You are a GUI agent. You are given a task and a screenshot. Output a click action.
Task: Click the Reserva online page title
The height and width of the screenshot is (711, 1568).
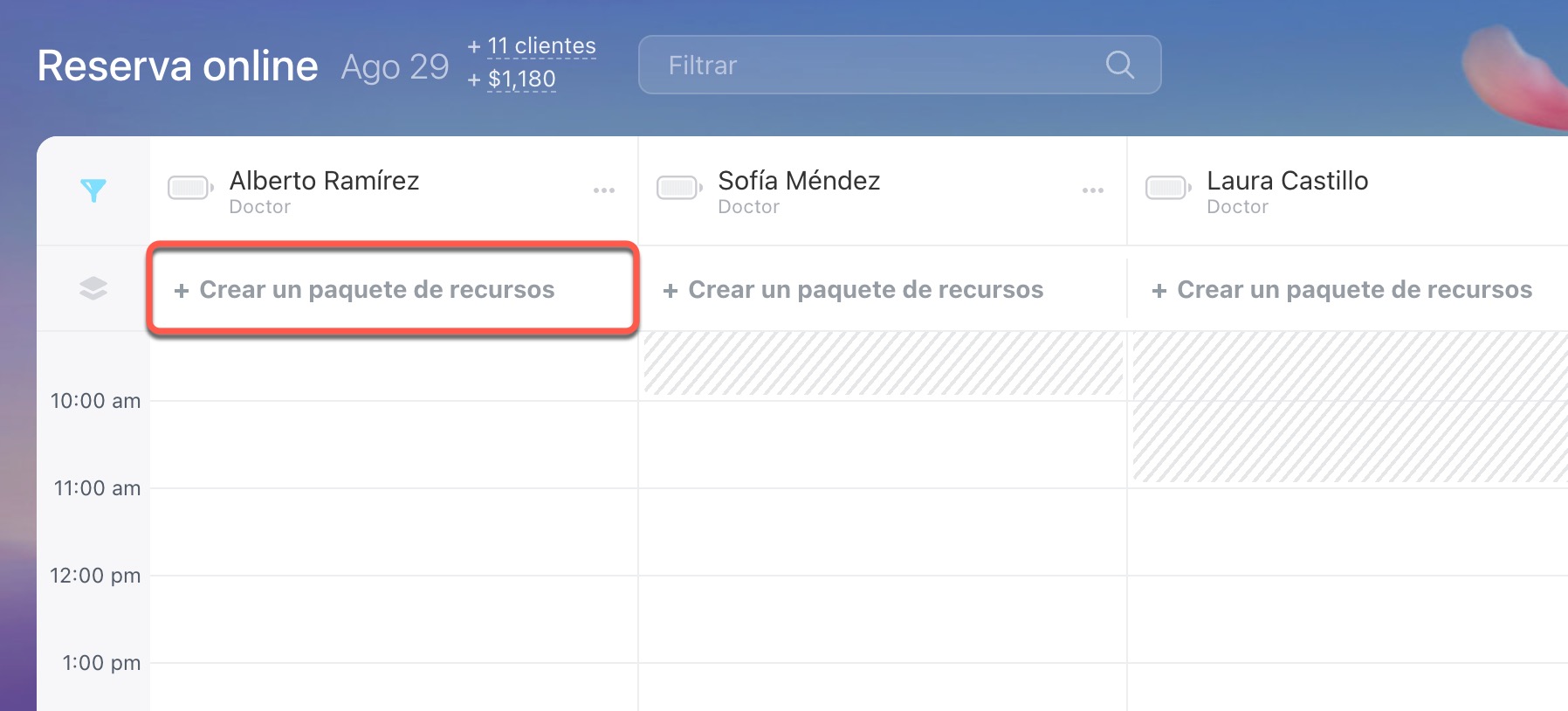[178, 66]
